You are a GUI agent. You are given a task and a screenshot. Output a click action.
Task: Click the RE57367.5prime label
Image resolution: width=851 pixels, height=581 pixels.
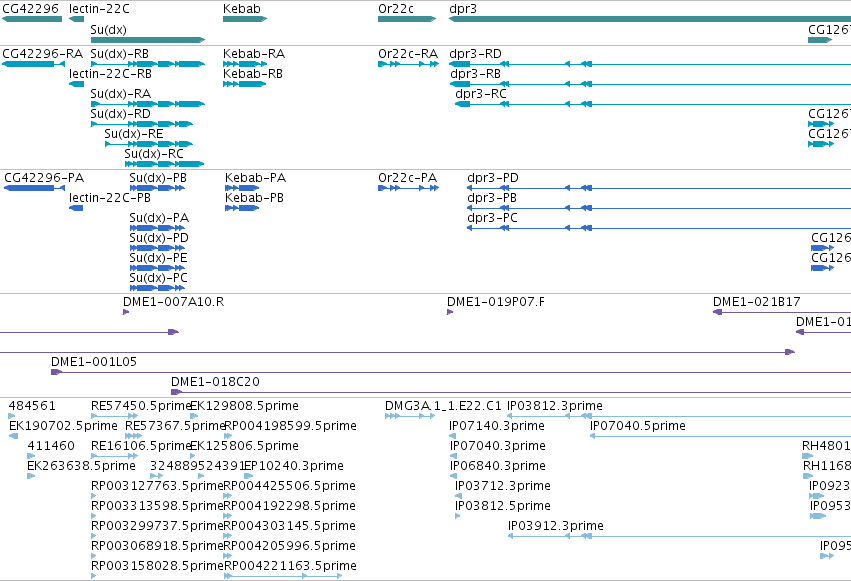coord(175,426)
